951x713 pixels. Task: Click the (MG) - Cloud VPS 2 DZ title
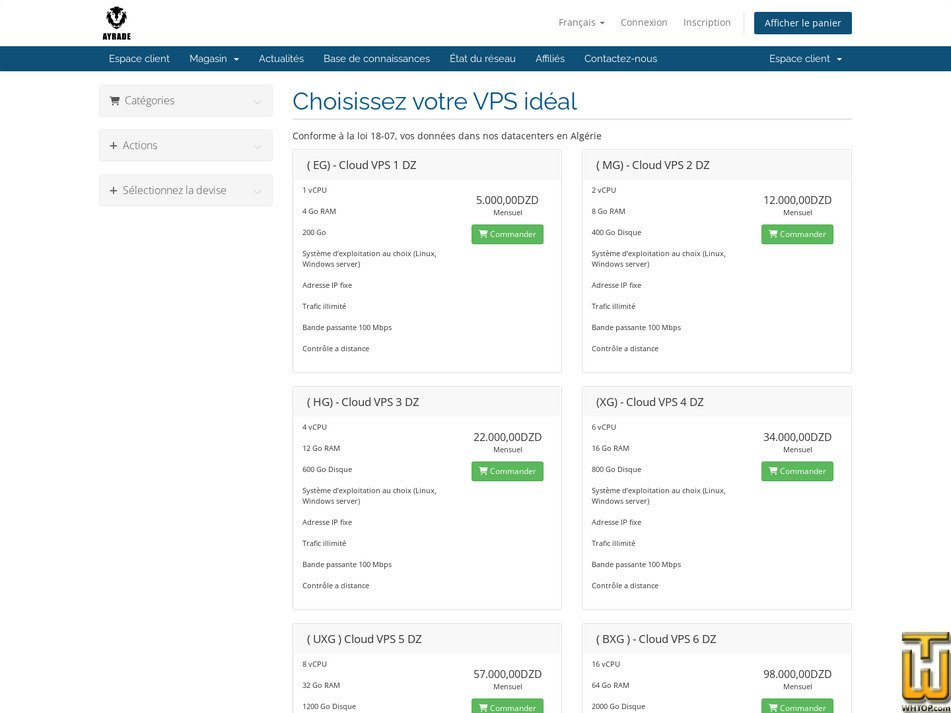[x=653, y=165]
